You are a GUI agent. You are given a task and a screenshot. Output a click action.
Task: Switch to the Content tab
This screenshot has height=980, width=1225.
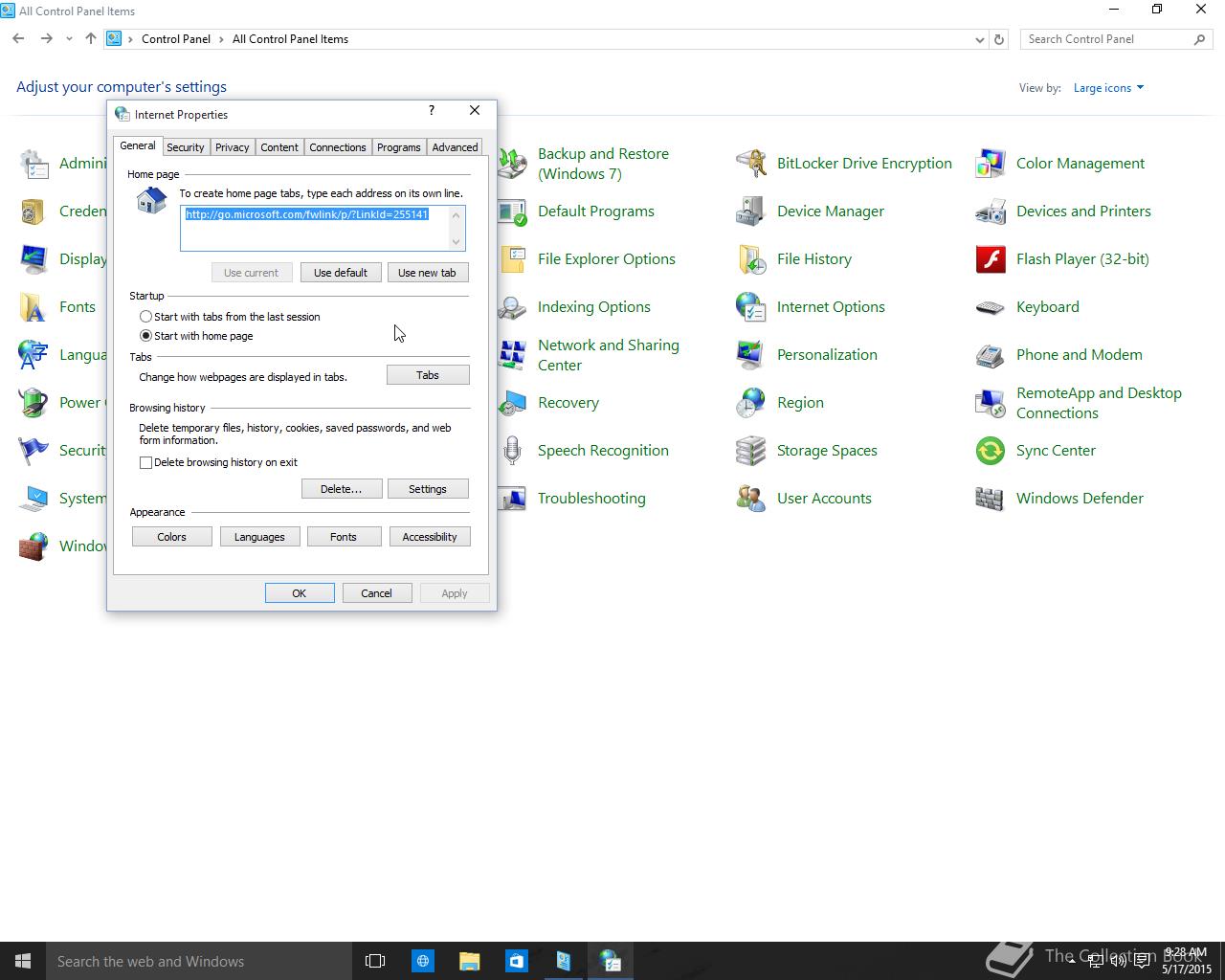279,147
